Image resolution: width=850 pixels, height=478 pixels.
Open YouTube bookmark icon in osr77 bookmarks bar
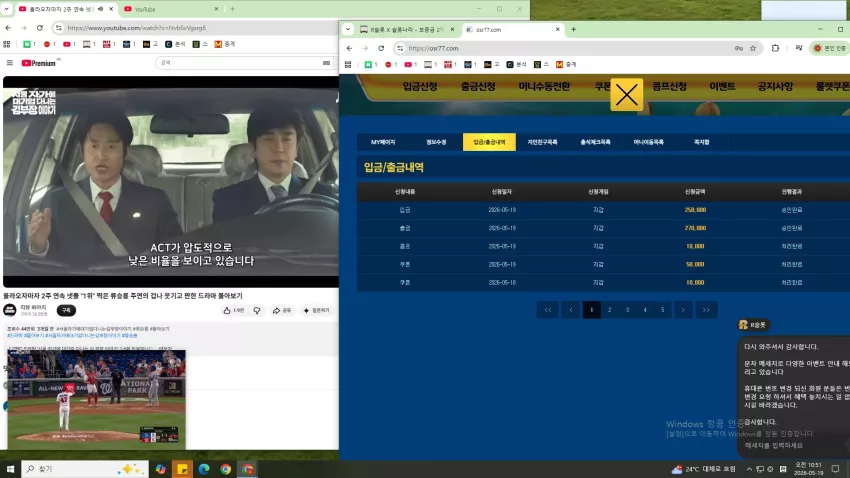(x=408, y=64)
